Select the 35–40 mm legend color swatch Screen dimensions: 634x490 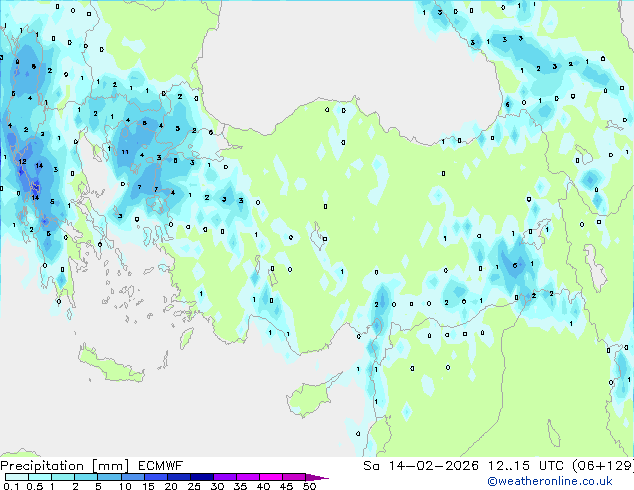(x=247, y=477)
